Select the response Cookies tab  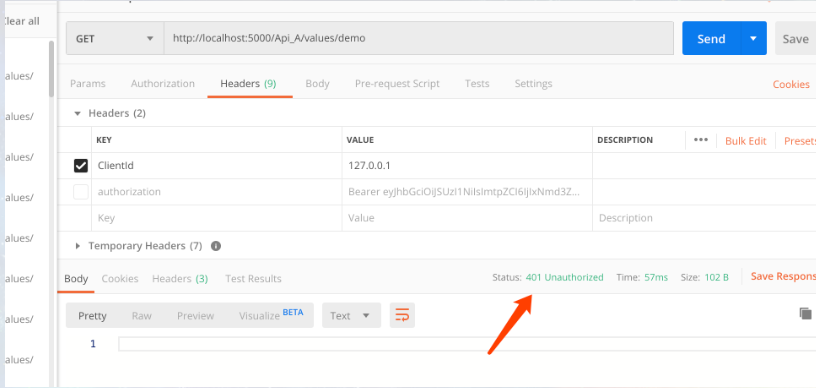pyautogui.click(x=120, y=279)
